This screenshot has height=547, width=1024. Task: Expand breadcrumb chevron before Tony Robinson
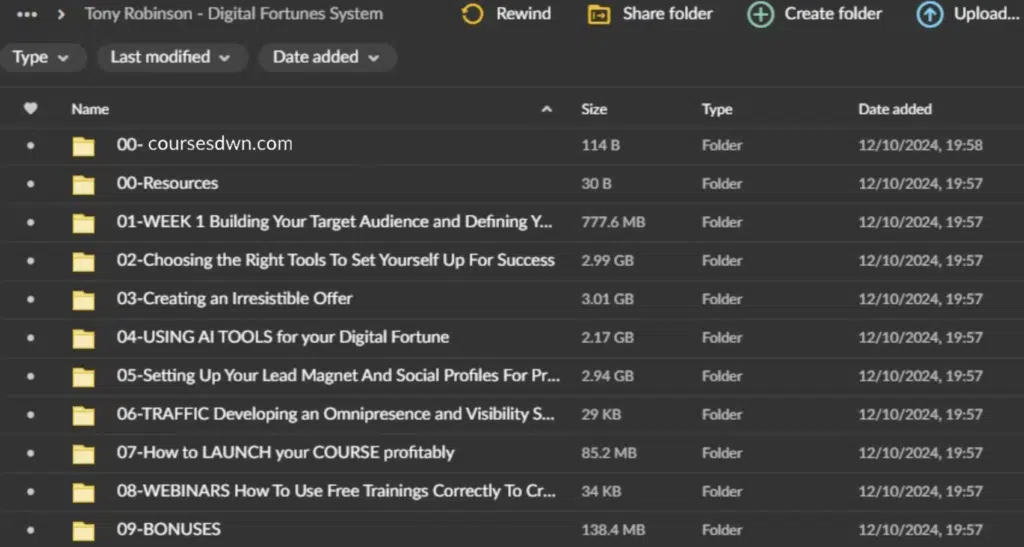[x=61, y=14]
